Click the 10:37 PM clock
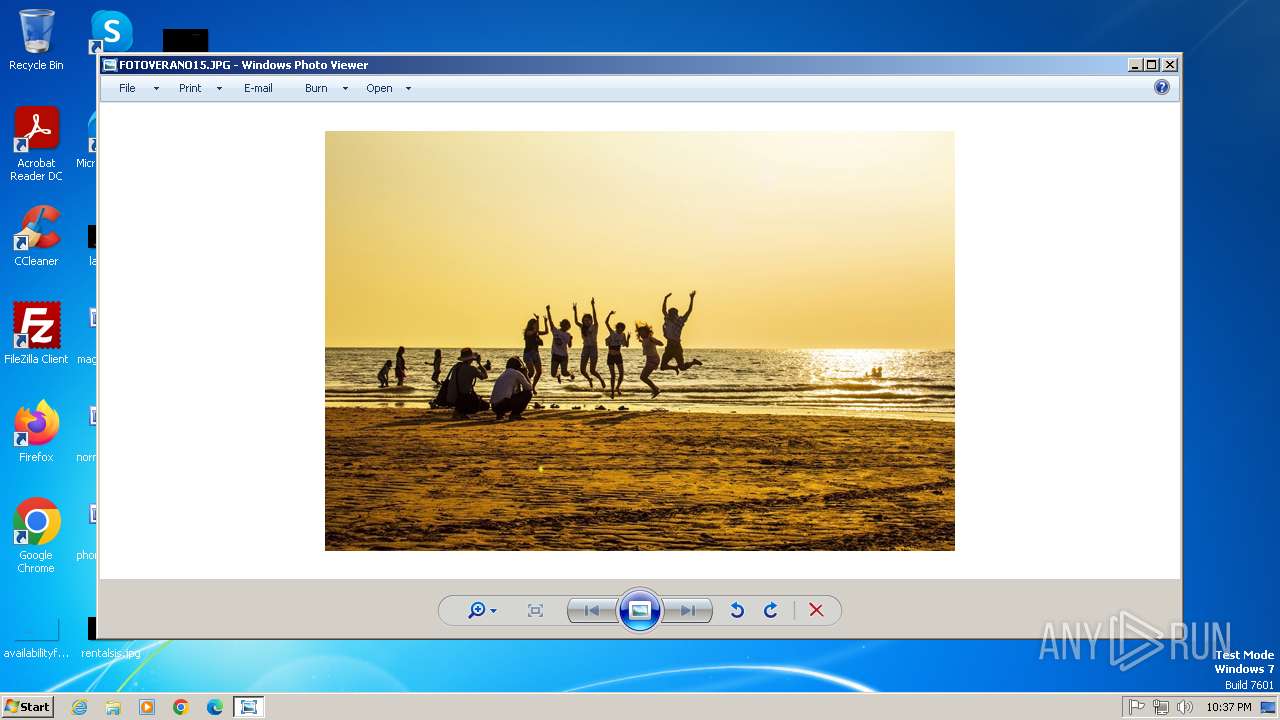This screenshot has width=1280, height=720. 1229,707
